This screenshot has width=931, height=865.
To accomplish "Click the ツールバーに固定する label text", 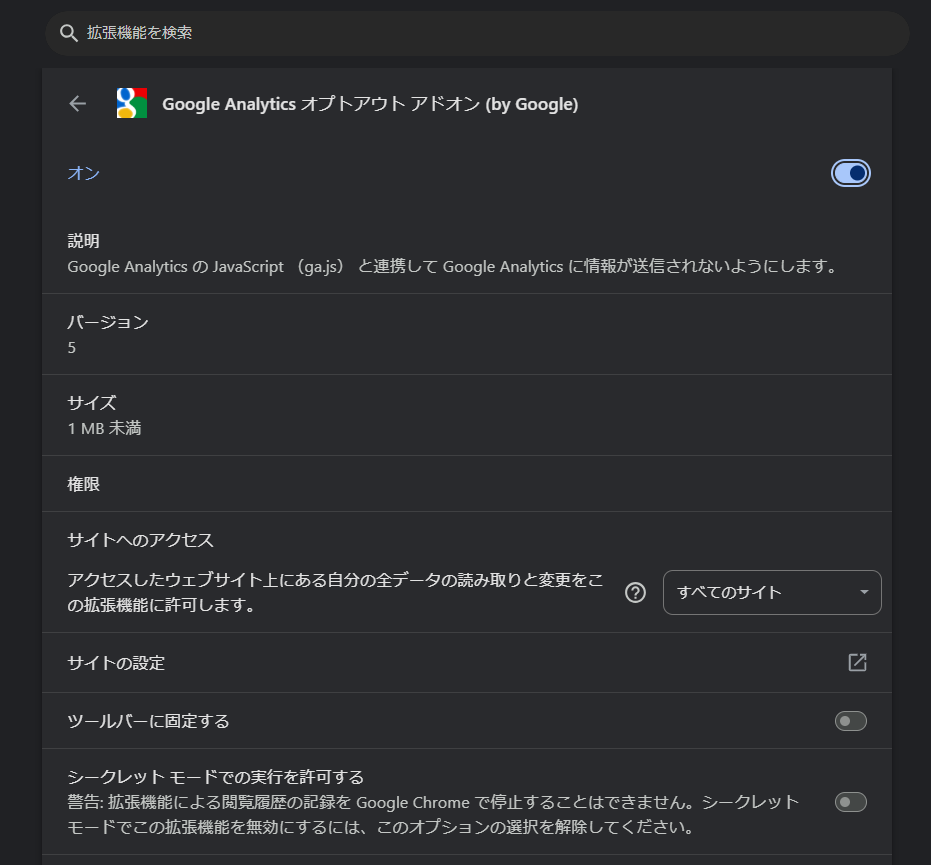I will pyautogui.click(x=148, y=721).
